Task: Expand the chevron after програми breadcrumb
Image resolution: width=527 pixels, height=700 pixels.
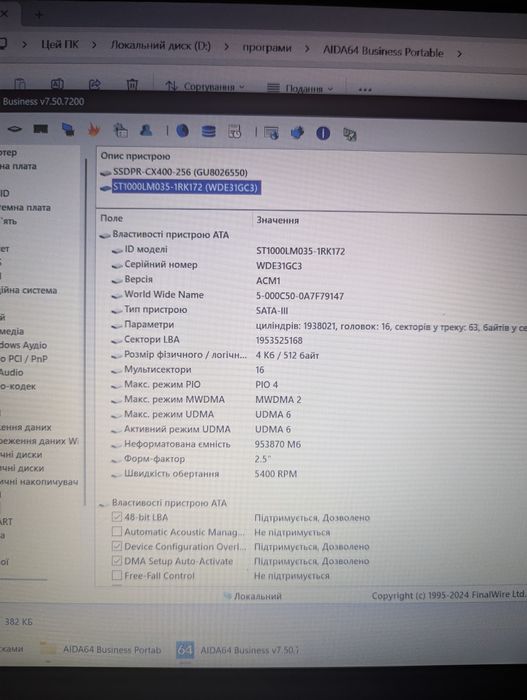Action: [x=307, y=49]
